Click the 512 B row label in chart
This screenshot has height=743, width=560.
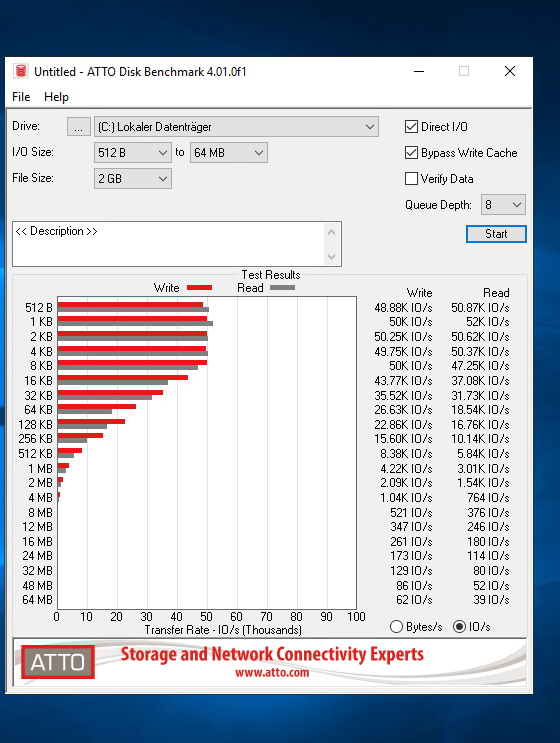tap(39, 308)
